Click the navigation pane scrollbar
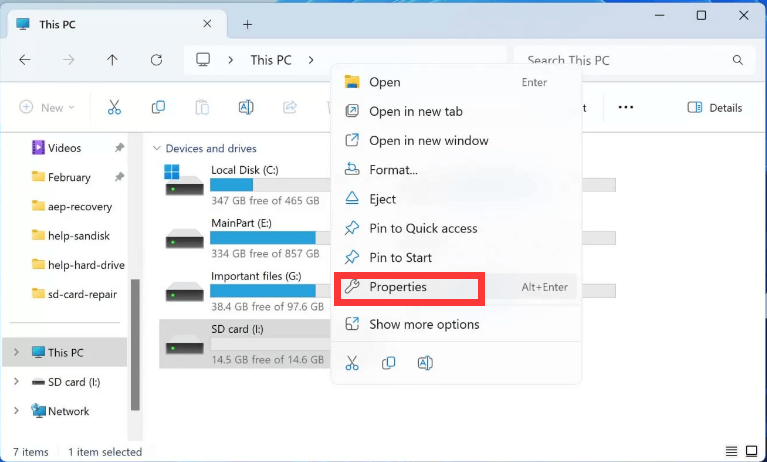Viewport: 767px width, 462px height. coord(135,345)
